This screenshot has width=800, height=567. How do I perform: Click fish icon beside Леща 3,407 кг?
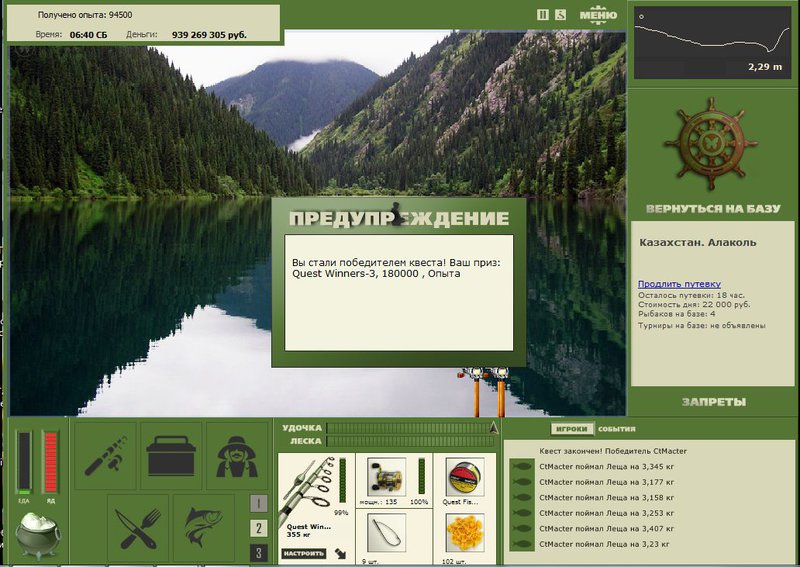coord(521,529)
